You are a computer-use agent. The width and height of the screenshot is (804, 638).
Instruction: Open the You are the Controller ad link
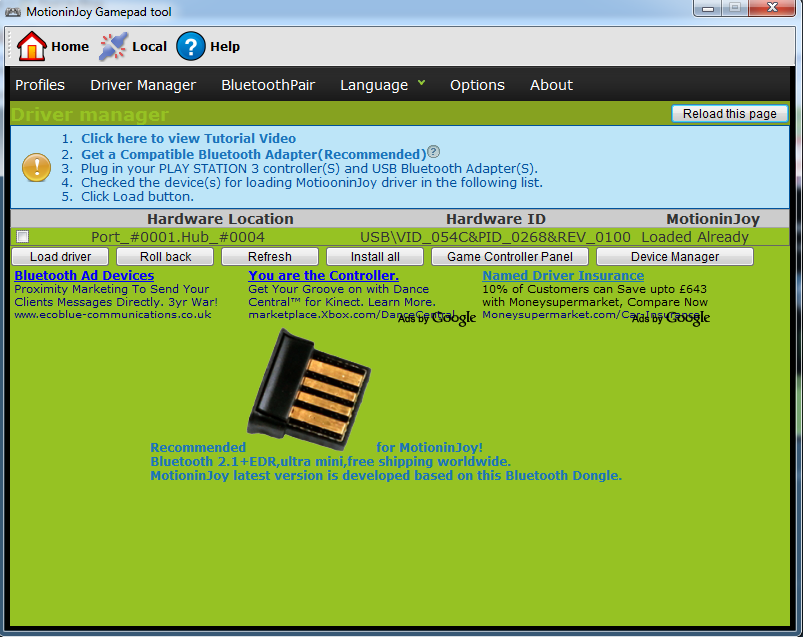click(x=324, y=275)
